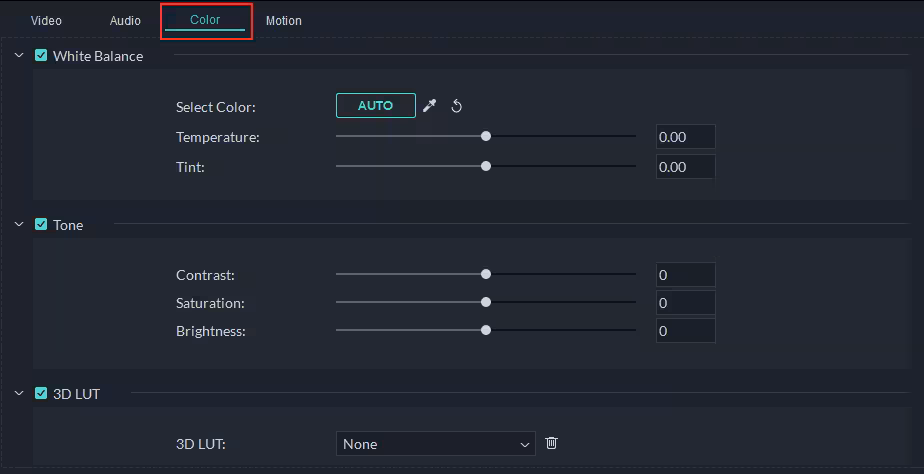924x474 pixels.
Task: Disable the Tone checkbox
Action: tap(41, 225)
